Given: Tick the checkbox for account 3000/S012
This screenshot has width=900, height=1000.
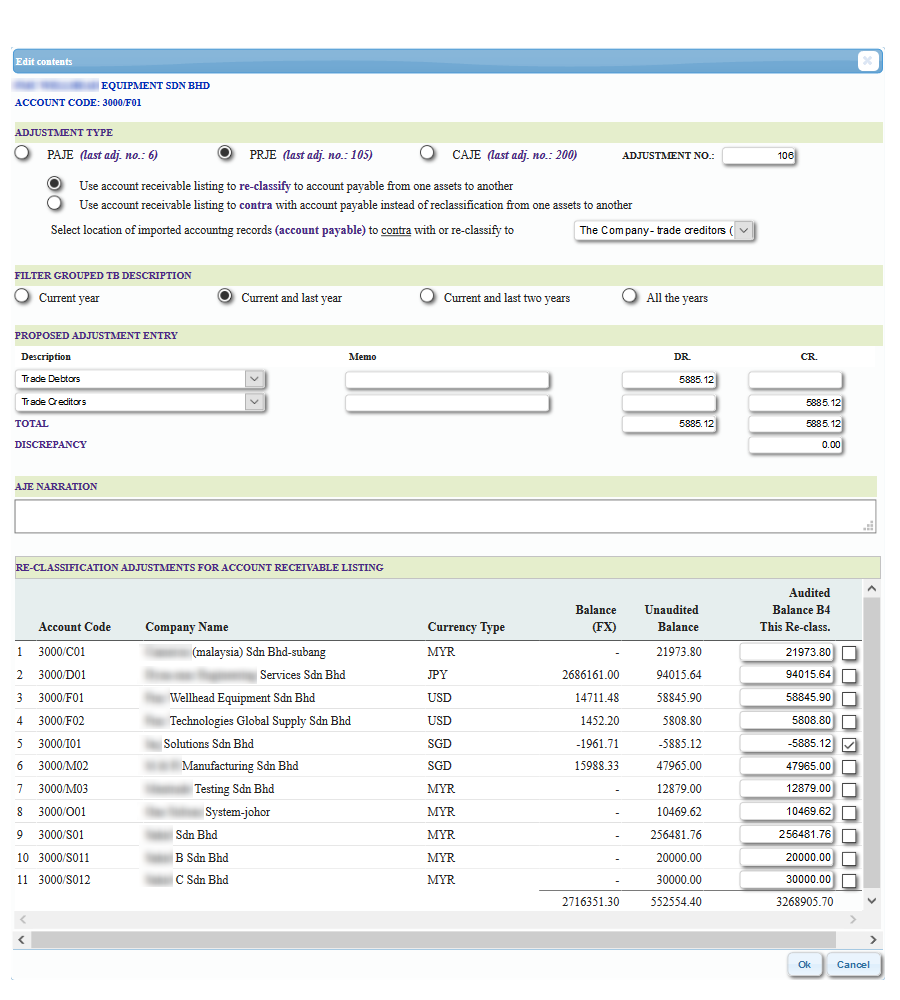Looking at the screenshot, I should coord(849,881).
